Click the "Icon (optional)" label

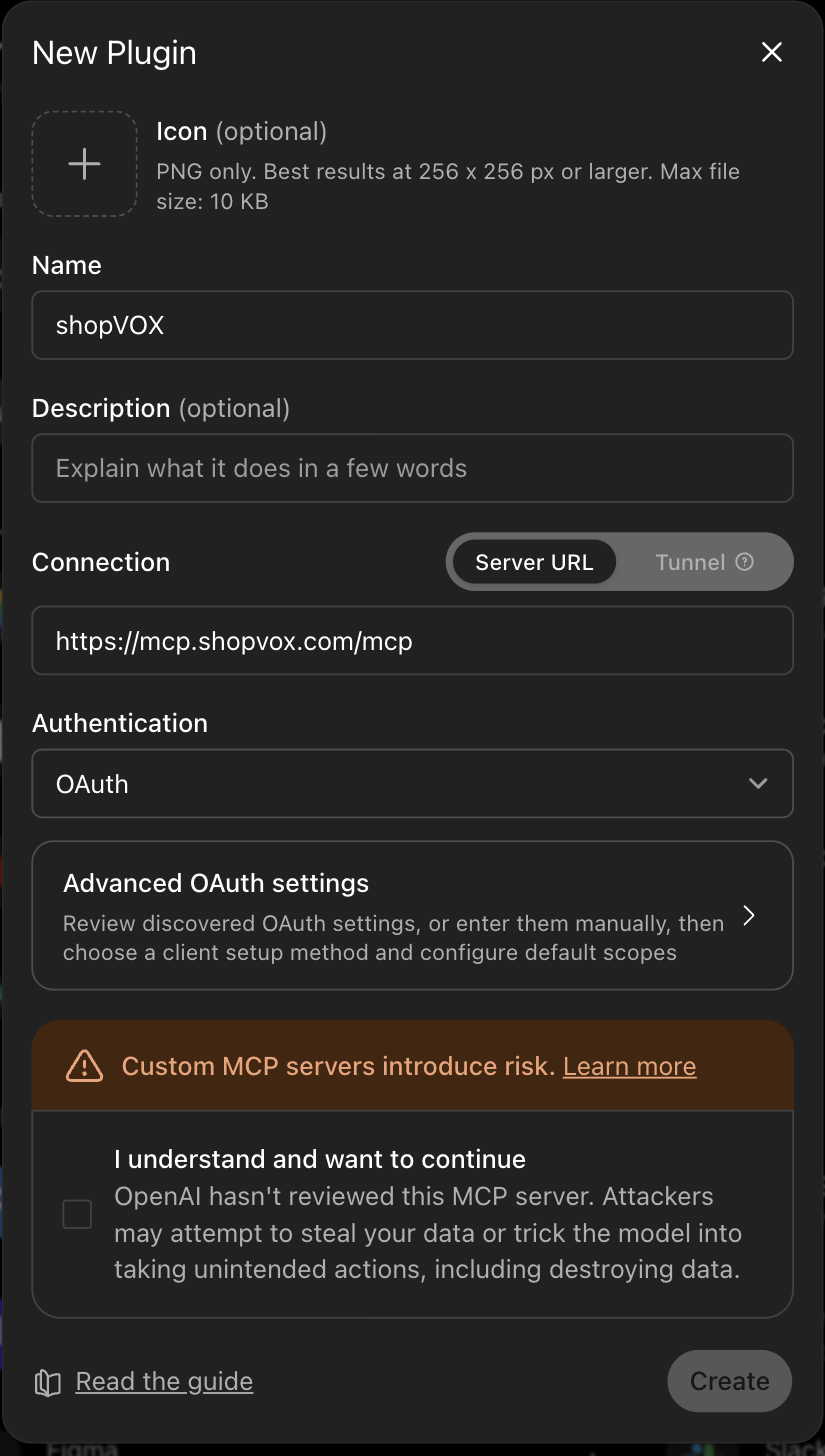click(241, 131)
